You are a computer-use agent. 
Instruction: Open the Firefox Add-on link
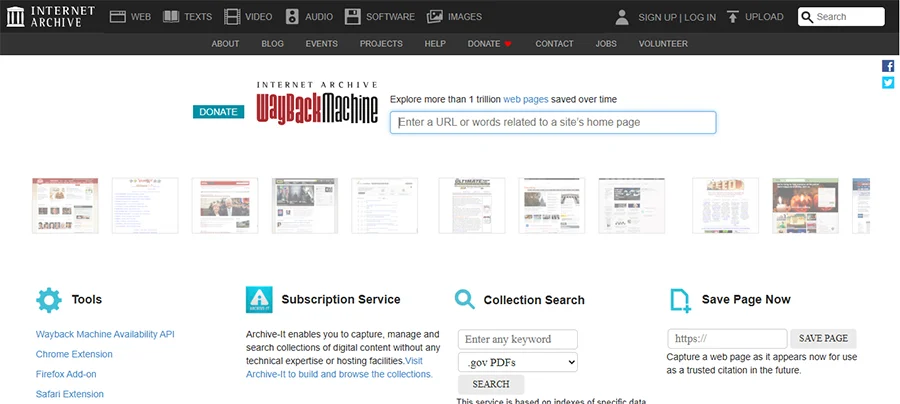tap(66, 374)
